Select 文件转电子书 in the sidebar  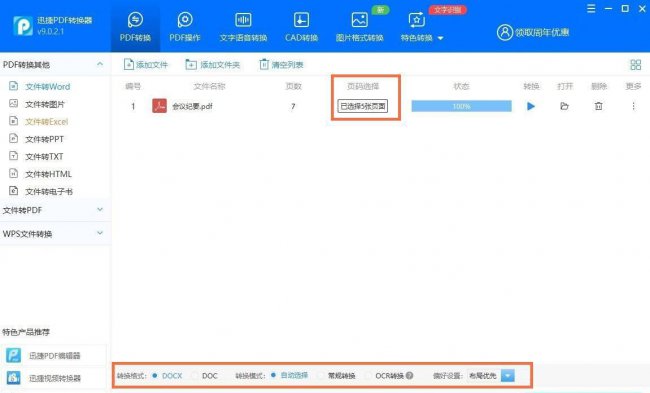[x=49, y=191]
